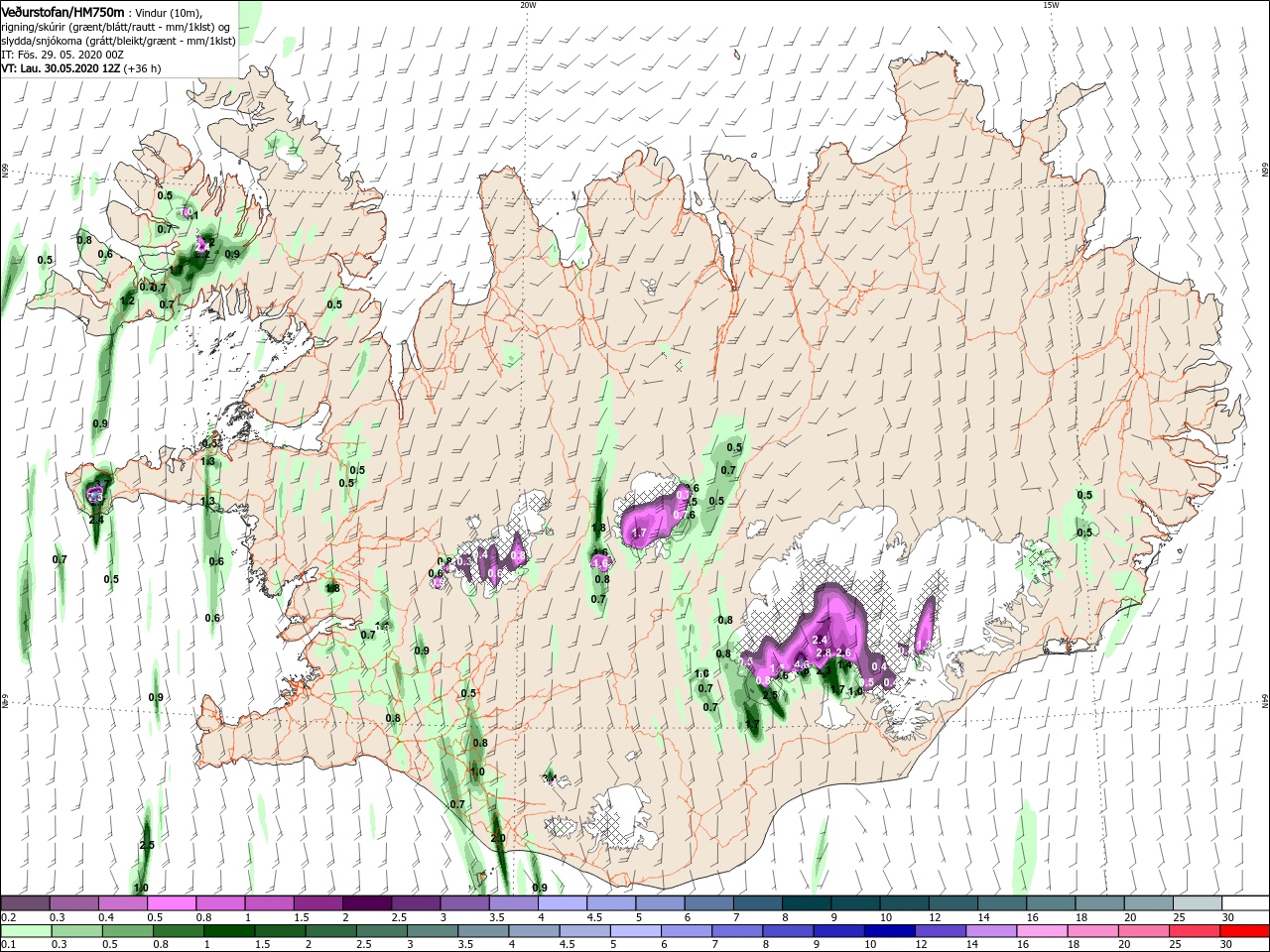Click the white '0.4' value in the purple area
Viewport: 1270px width, 952px height.
[x=878, y=667]
